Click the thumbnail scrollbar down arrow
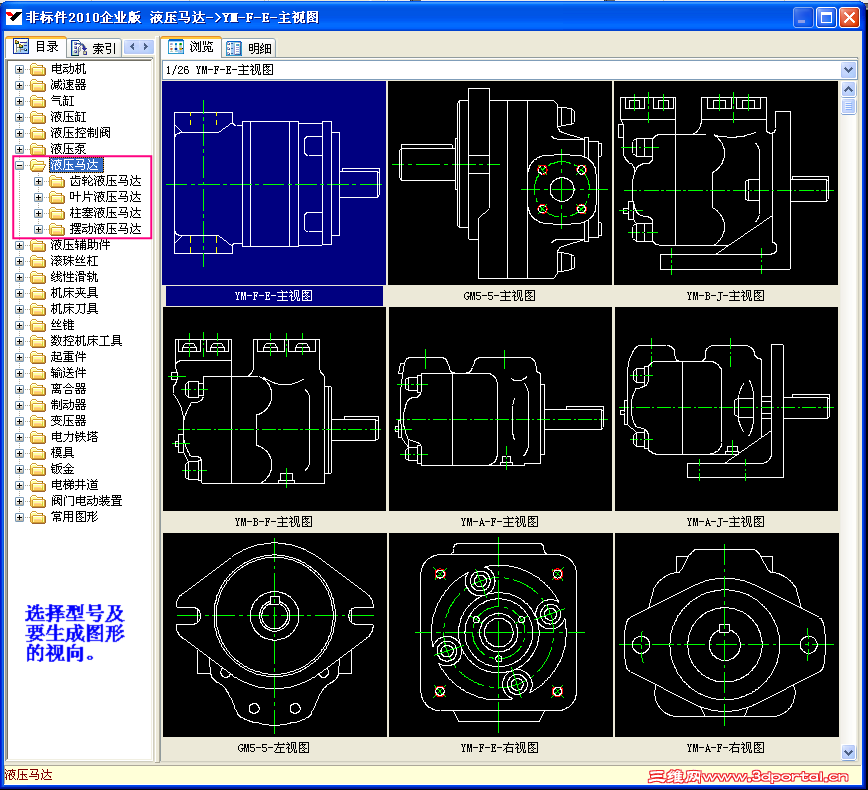This screenshot has height=790, width=868. tap(848, 752)
